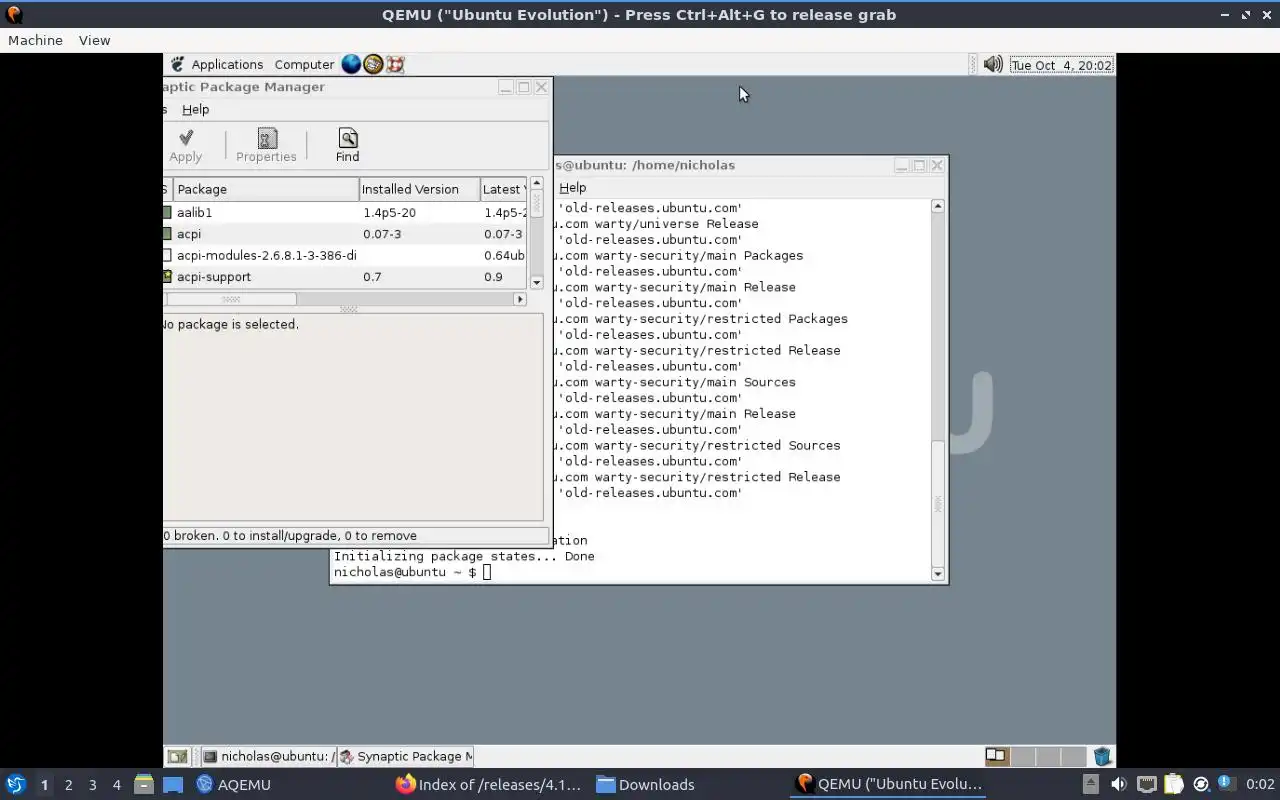Switch to nicholas@ubuntu terminal in guest taskbar
Screen dimensions: 1280x800
pyautogui.click(x=267, y=756)
